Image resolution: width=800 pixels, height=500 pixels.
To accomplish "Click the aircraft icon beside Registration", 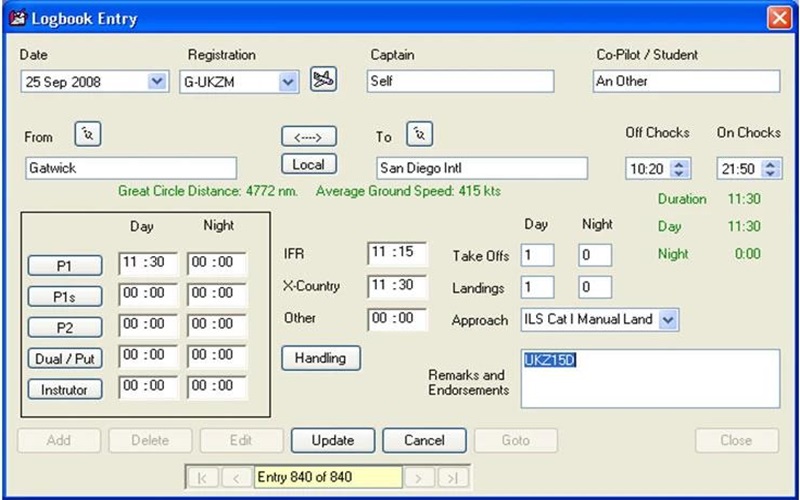I will click(323, 80).
